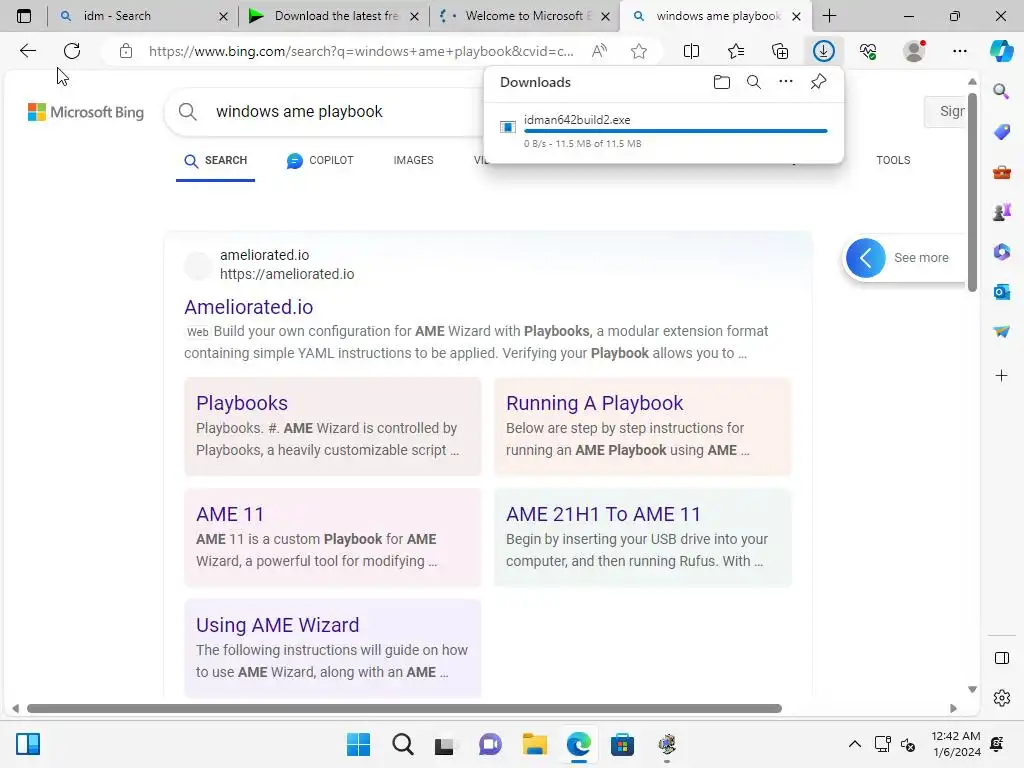Image resolution: width=1024 pixels, height=768 pixels.
Task: Click the horizontal scrollbar thumb
Action: pyautogui.click(x=404, y=709)
